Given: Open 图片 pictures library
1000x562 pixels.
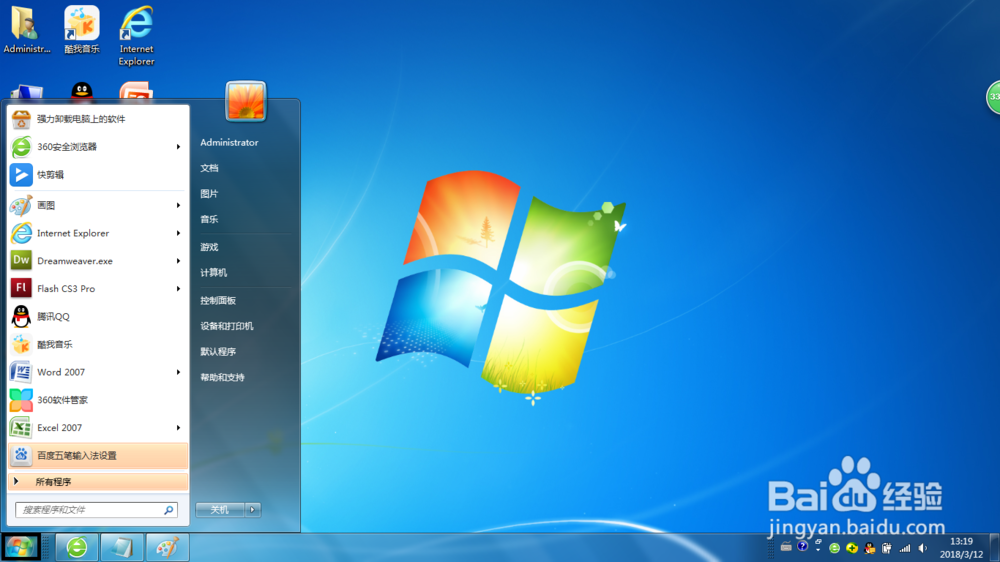Looking at the screenshot, I should [x=210, y=194].
